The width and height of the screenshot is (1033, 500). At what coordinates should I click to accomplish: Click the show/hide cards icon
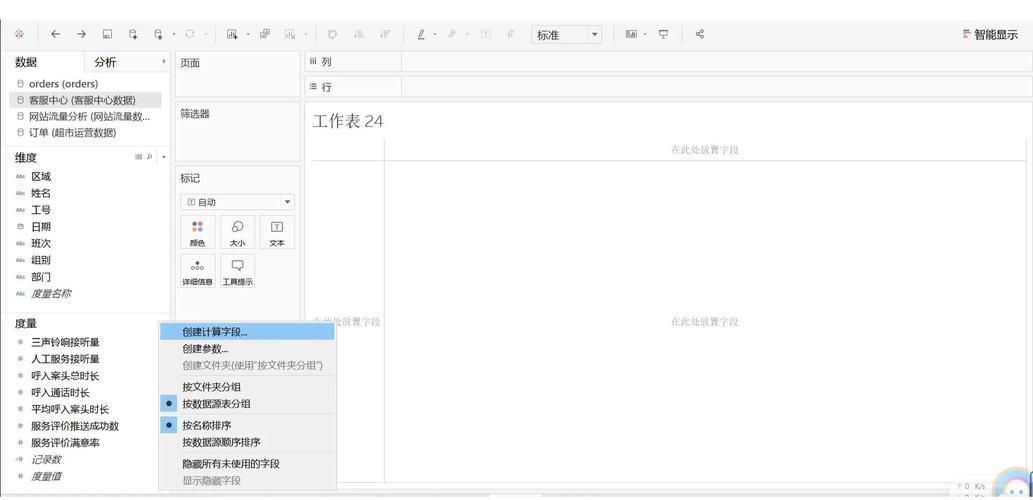pos(631,34)
